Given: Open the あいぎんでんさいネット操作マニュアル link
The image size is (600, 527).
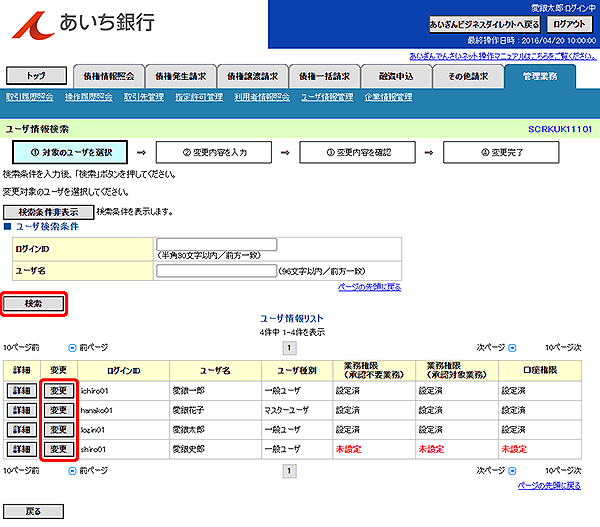Looking at the screenshot, I should pyautogui.click(x=502, y=56).
